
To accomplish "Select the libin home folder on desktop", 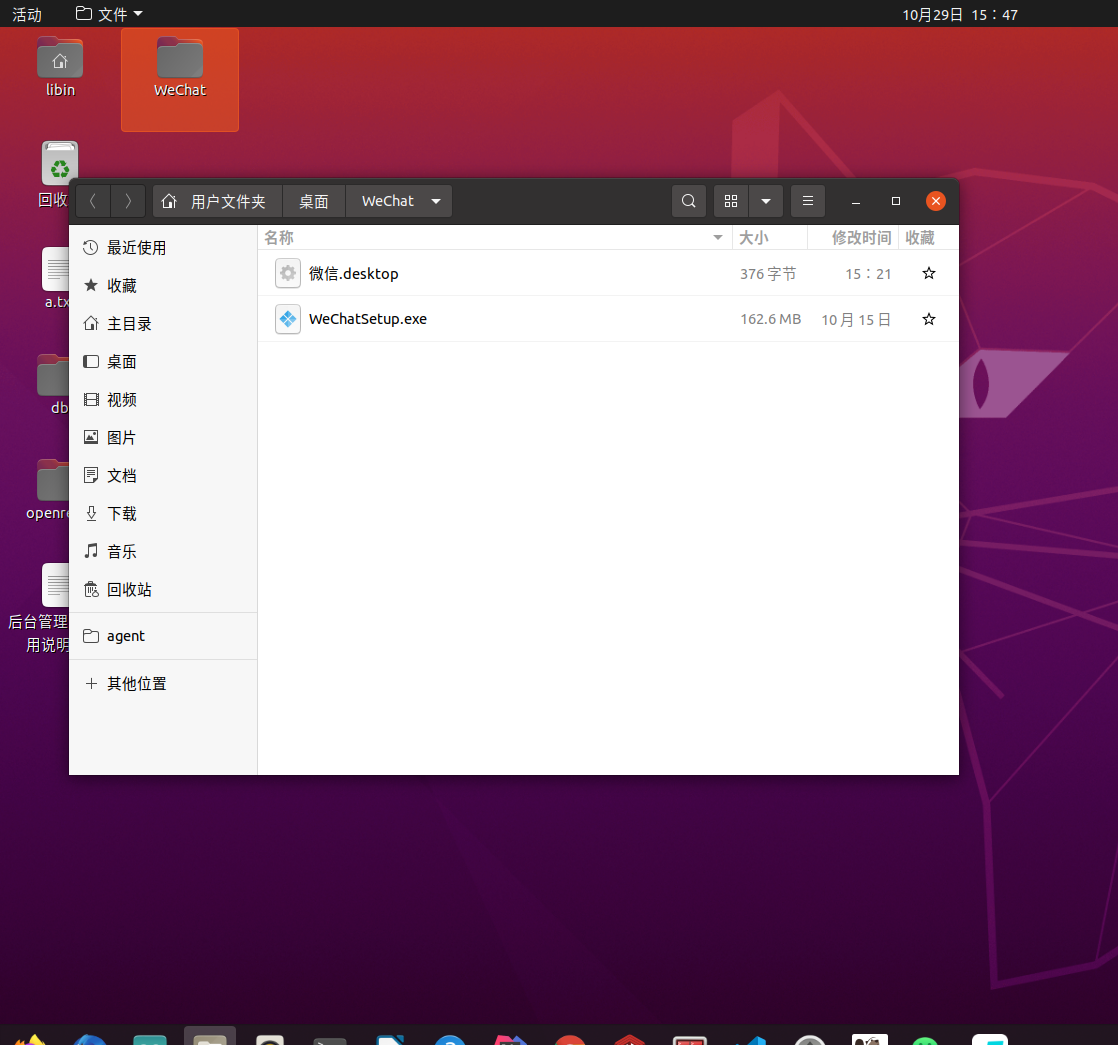I will [x=60, y=68].
